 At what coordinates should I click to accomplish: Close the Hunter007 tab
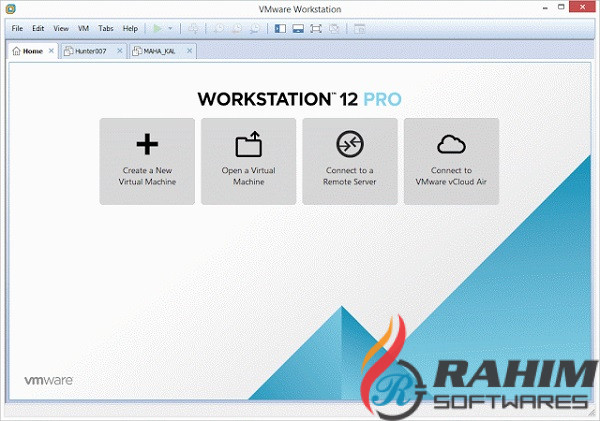[x=120, y=51]
